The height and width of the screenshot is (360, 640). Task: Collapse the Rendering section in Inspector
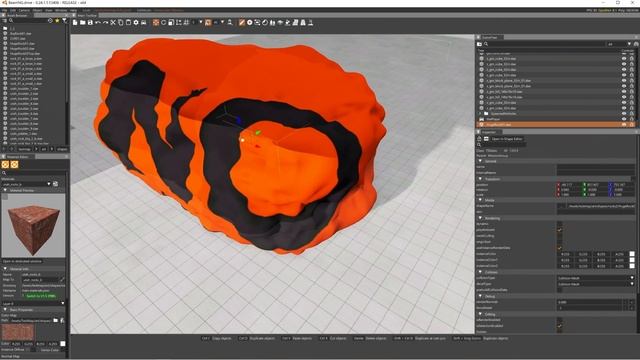tap(480, 218)
